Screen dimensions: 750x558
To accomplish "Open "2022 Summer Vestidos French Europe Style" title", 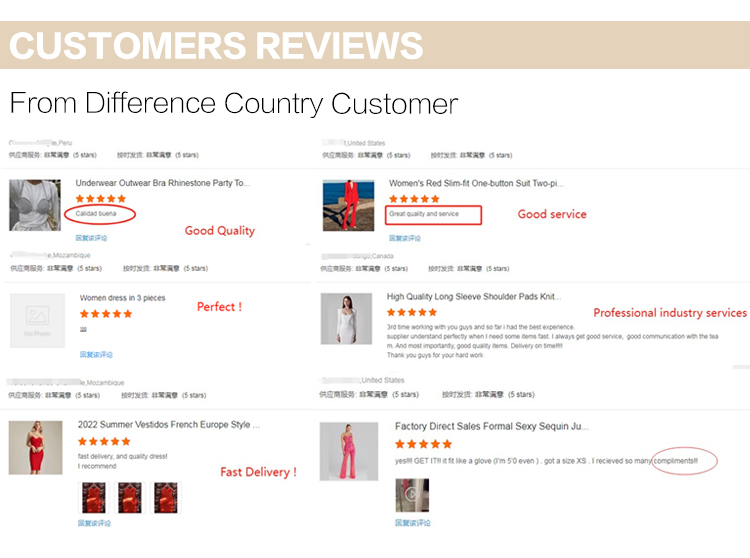I will [x=169, y=425].
